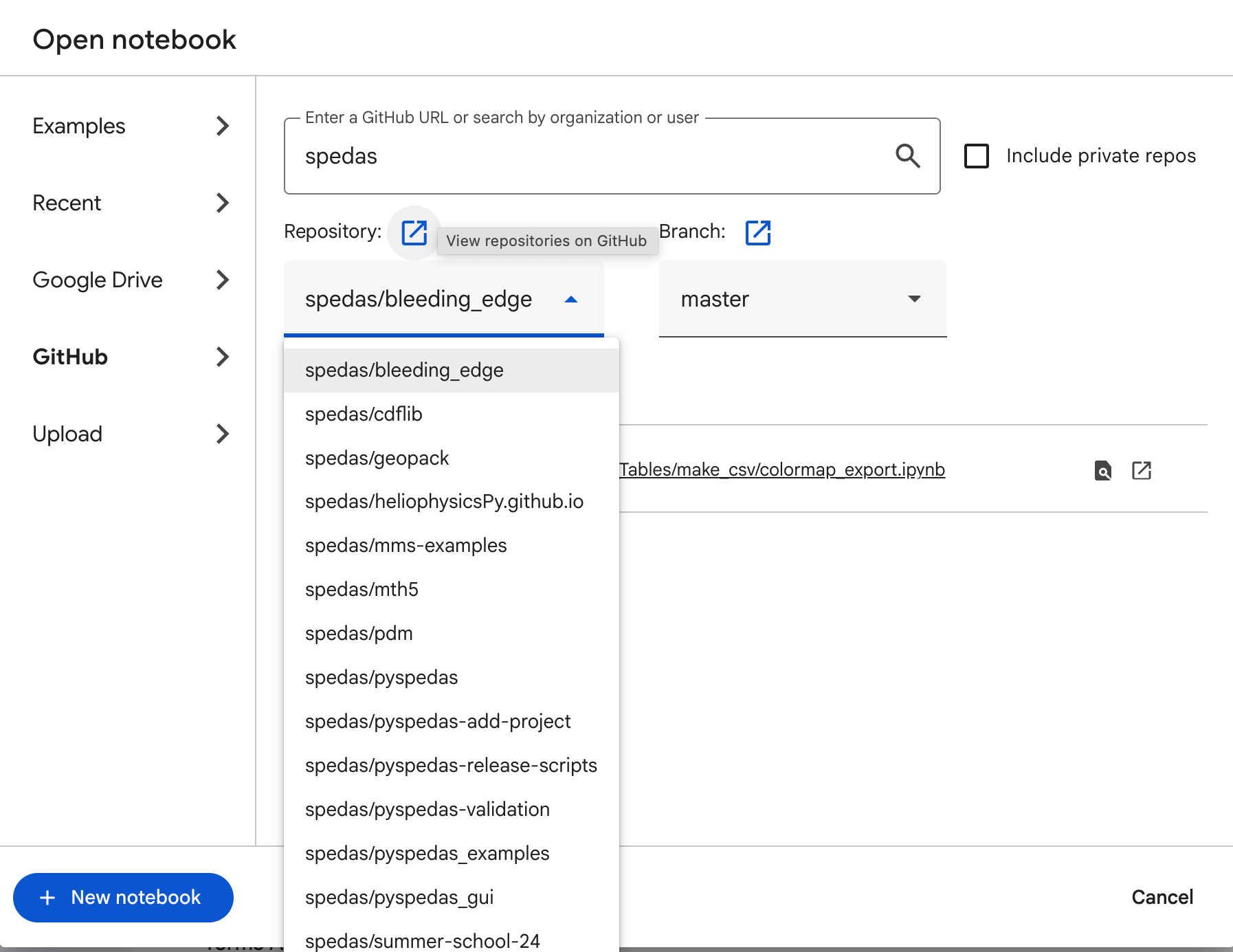Click the Cancel button
The height and width of the screenshot is (952, 1233).
coord(1162,898)
